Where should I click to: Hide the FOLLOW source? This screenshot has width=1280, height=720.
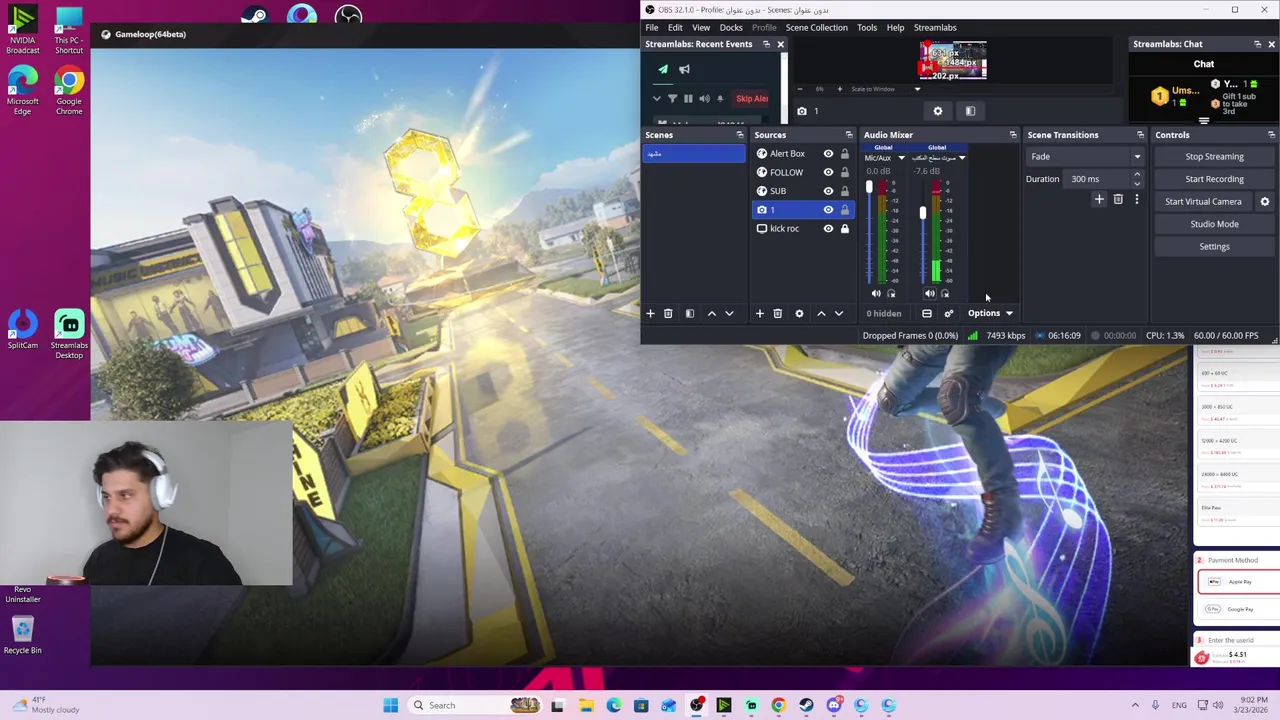828,172
